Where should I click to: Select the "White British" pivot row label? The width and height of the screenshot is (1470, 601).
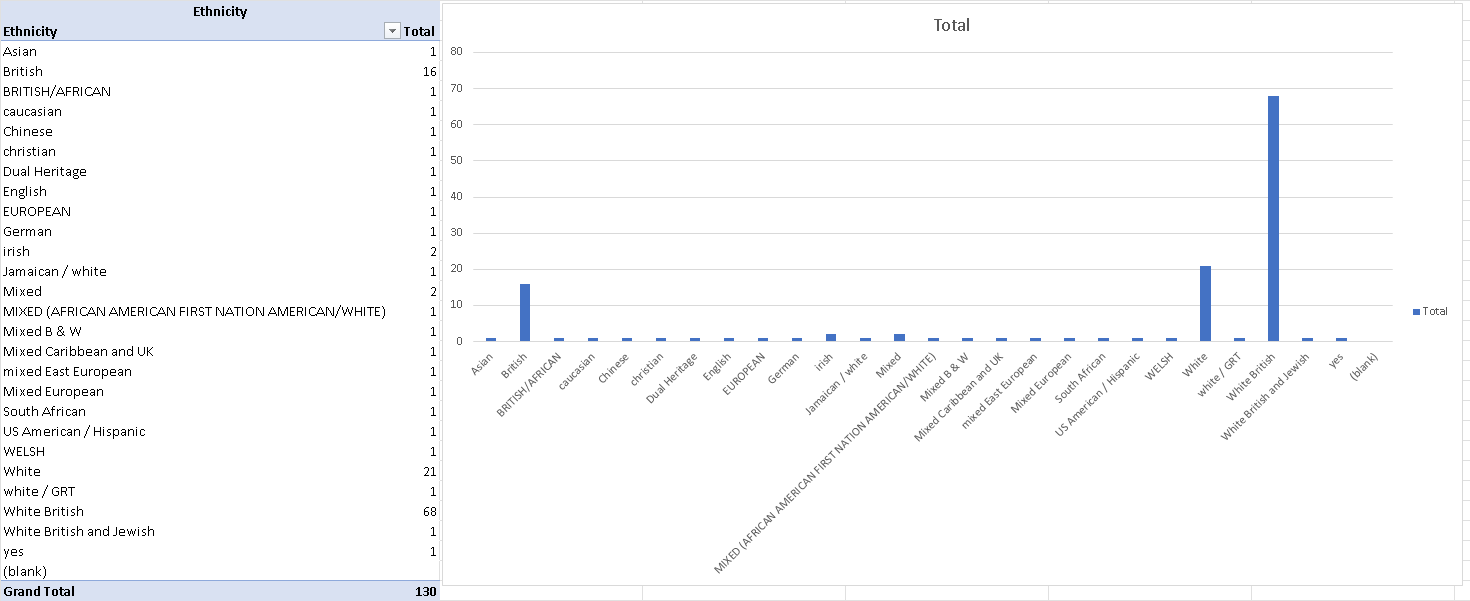click(x=44, y=511)
